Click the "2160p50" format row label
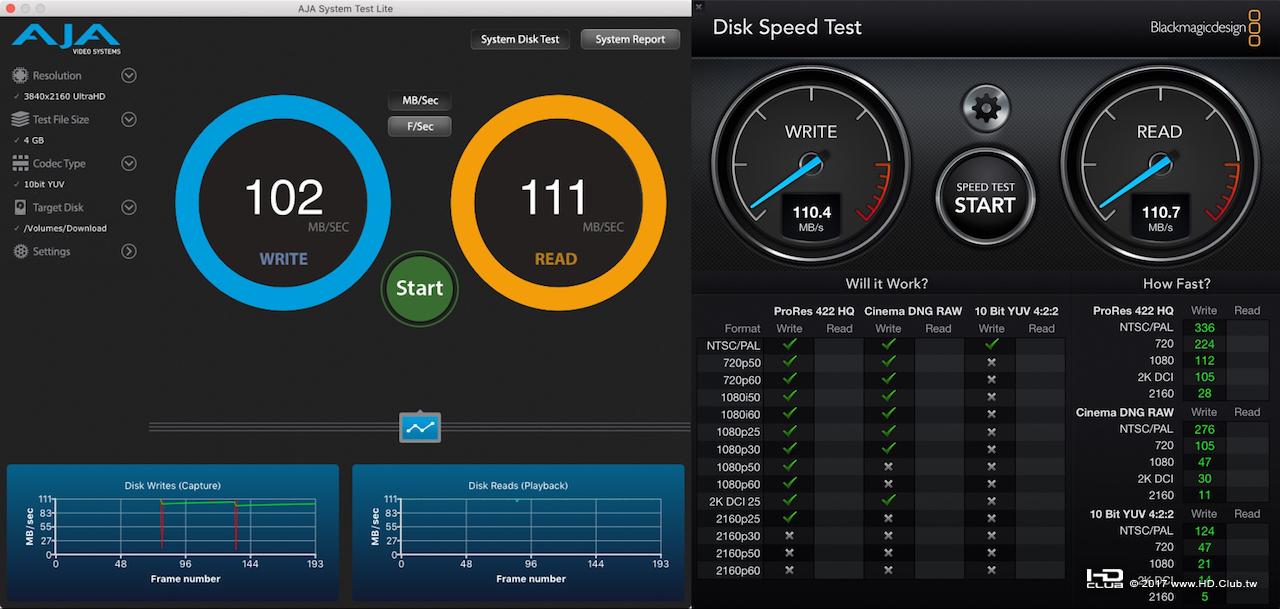 (x=738, y=553)
